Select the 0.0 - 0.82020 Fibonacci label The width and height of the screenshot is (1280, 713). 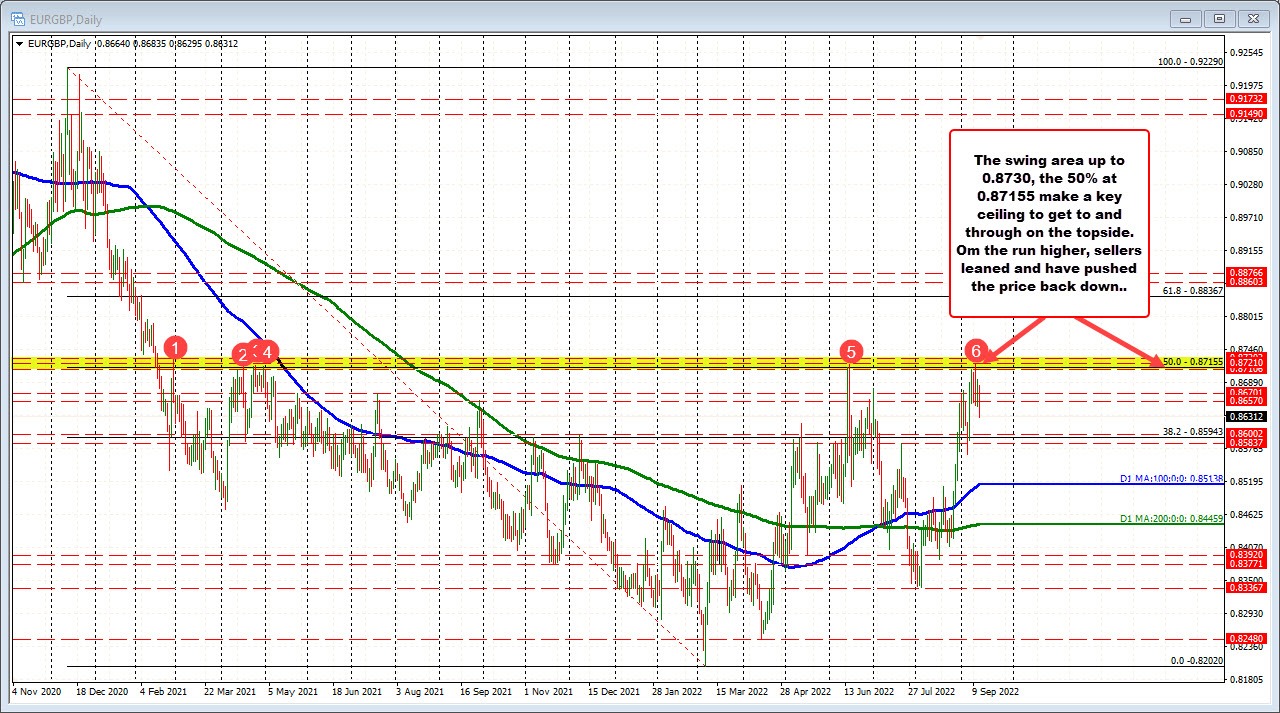pyautogui.click(x=1197, y=661)
